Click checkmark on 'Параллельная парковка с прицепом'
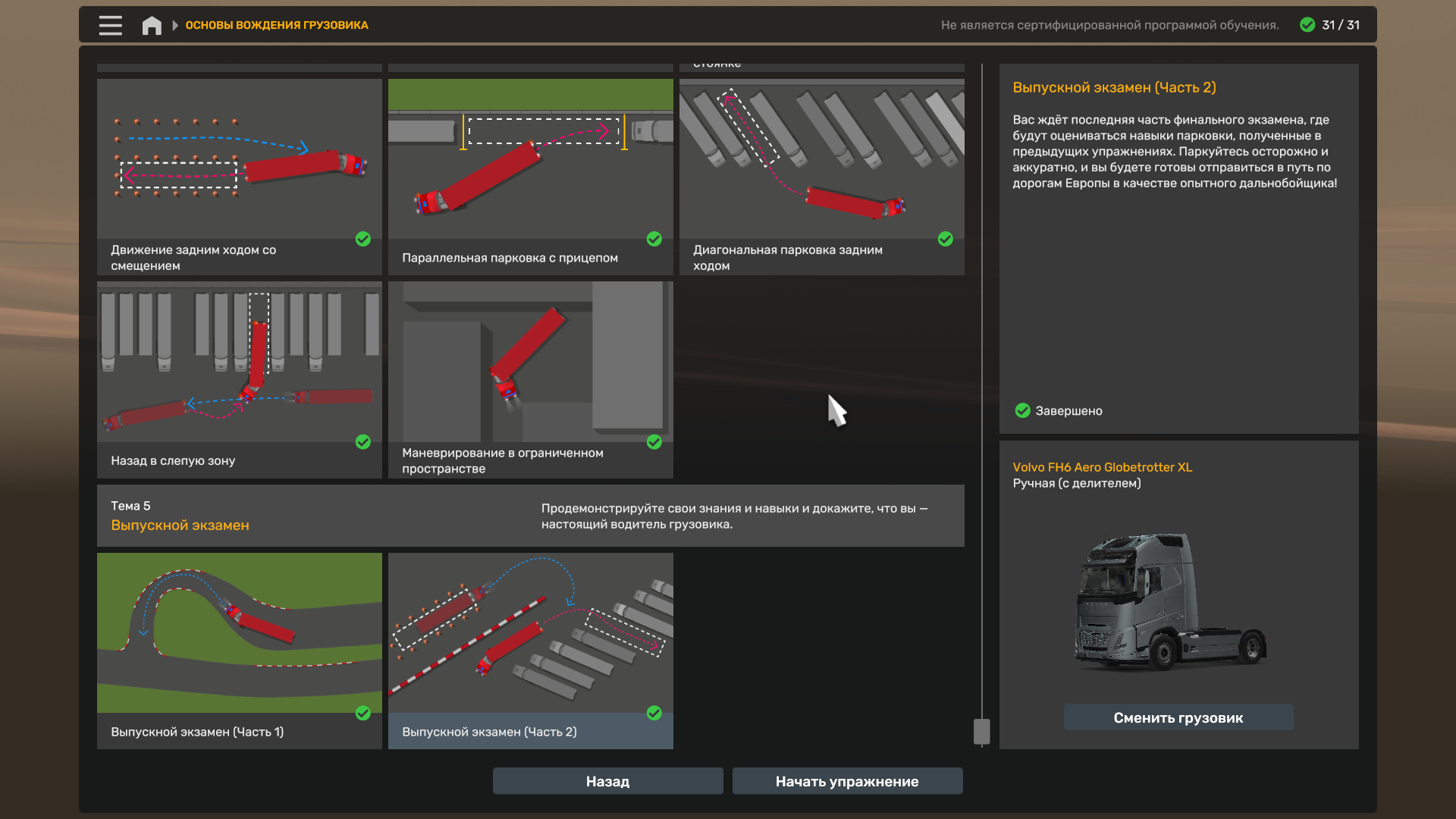The image size is (1456, 819). (654, 239)
